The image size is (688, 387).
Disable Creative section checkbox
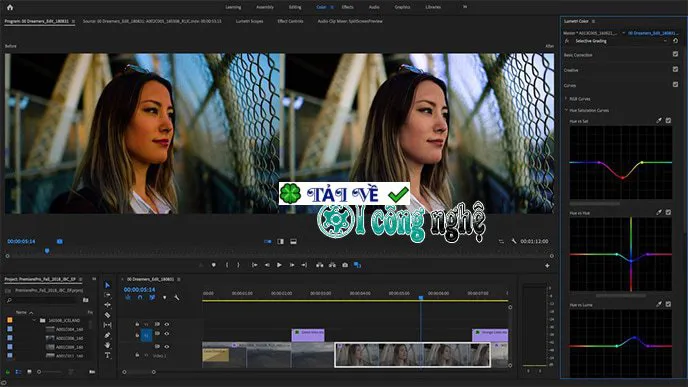point(675,69)
